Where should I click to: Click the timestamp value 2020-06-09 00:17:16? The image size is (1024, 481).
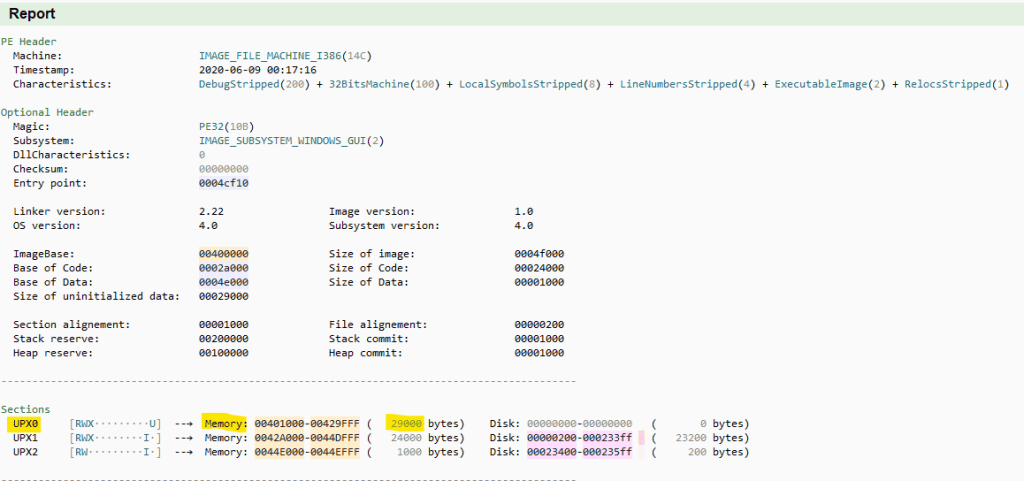(x=258, y=70)
